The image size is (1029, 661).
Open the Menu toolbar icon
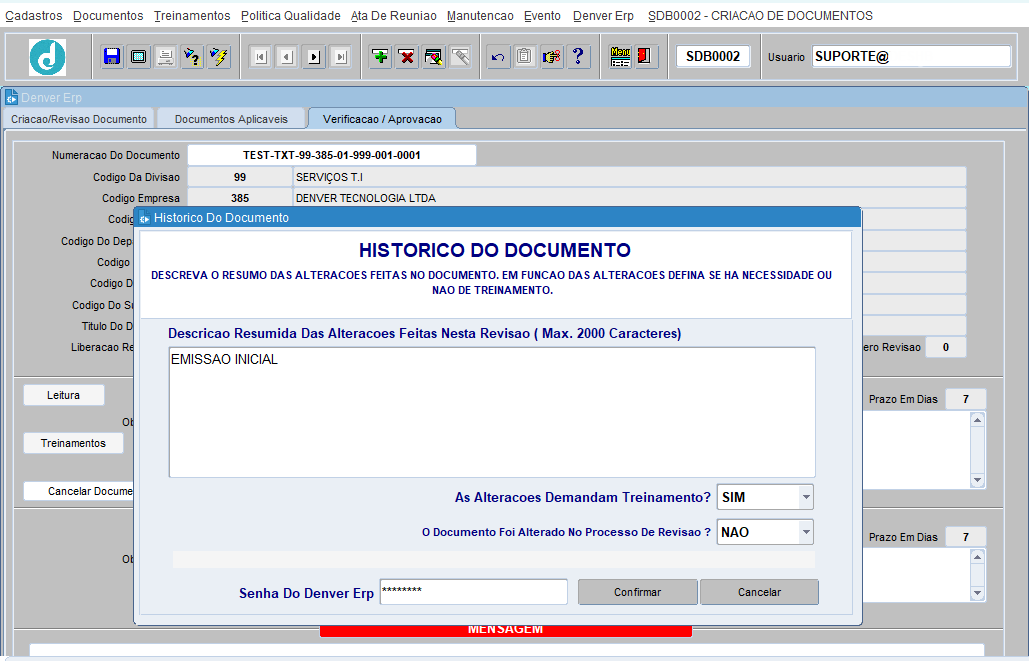point(620,56)
